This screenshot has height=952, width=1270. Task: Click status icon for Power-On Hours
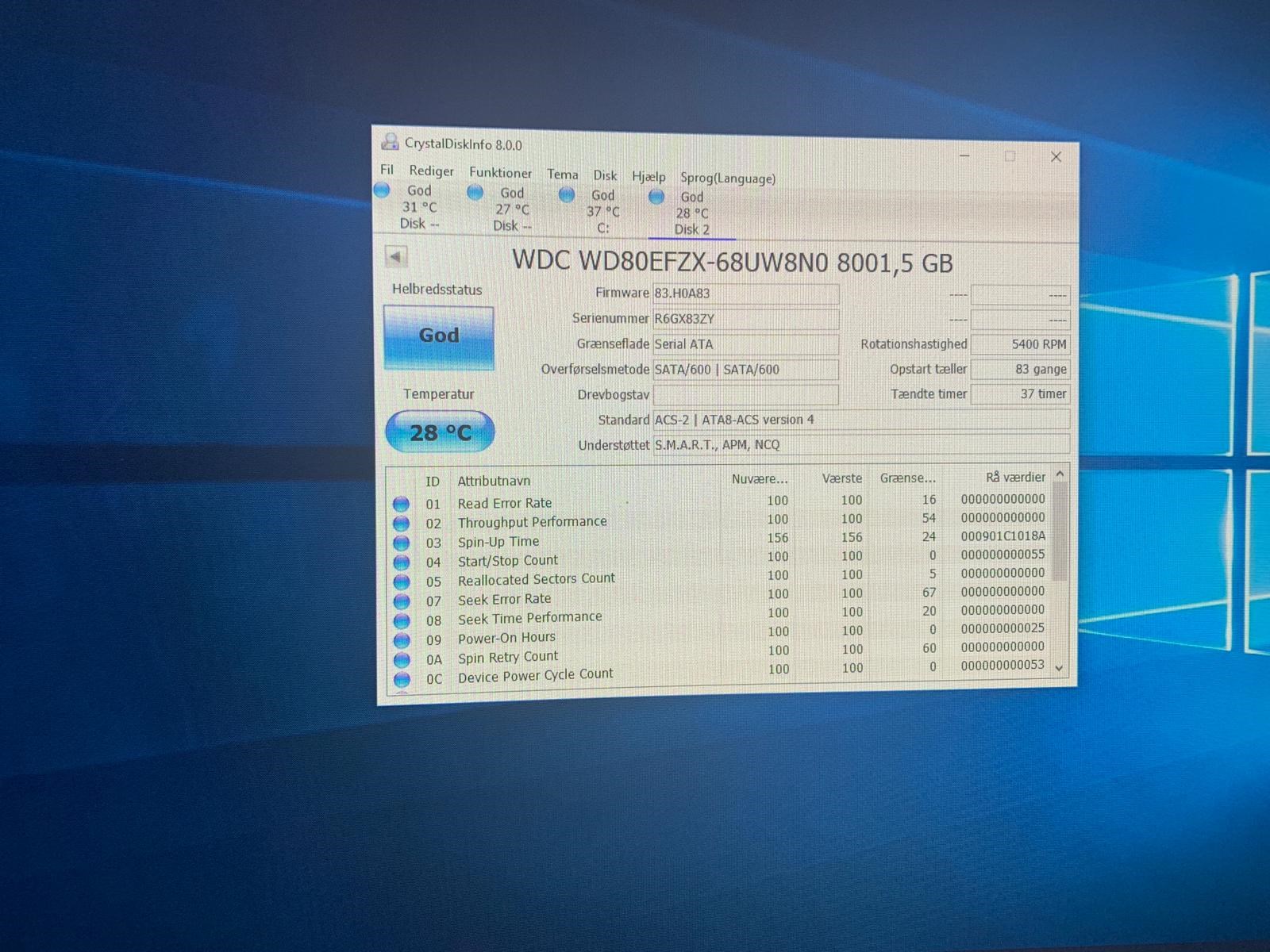pos(401,640)
